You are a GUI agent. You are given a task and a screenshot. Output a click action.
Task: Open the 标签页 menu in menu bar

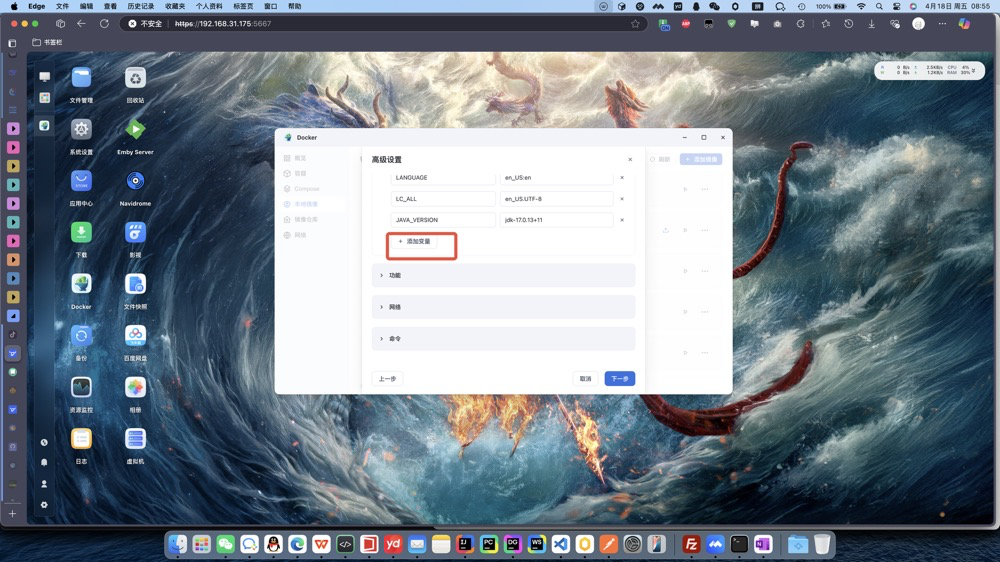click(243, 6)
